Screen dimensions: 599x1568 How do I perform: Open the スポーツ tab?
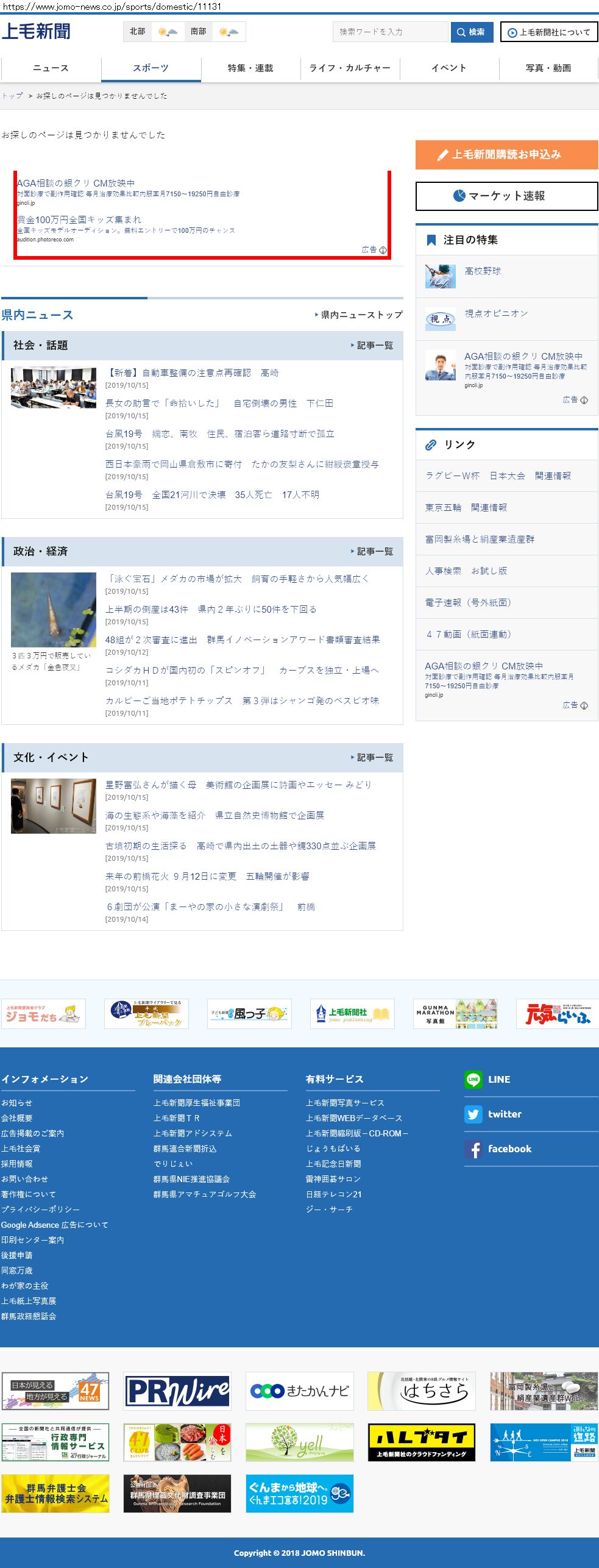point(151,68)
